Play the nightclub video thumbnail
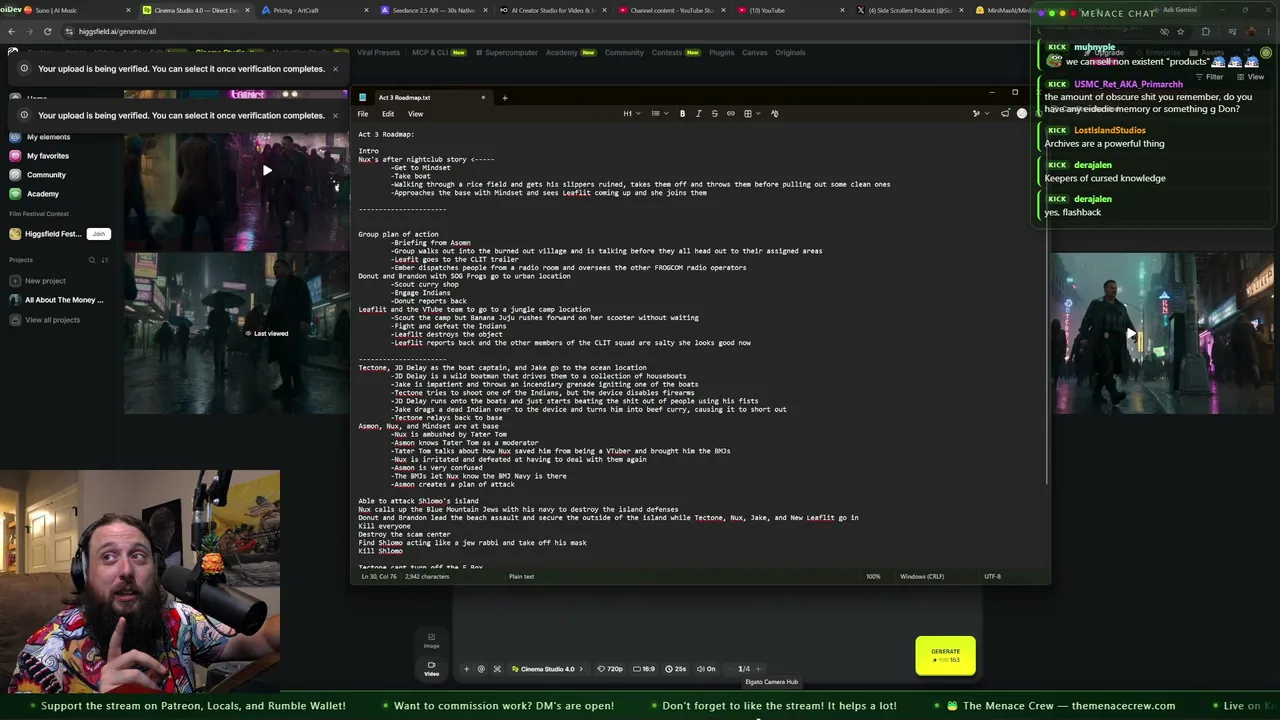 point(266,170)
